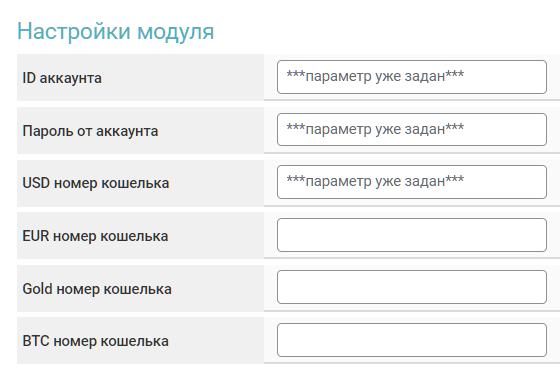Select the USD номер кошелька input box
The height and width of the screenshot is (368, 560).
pyautogui.click(x=412, y=182)
